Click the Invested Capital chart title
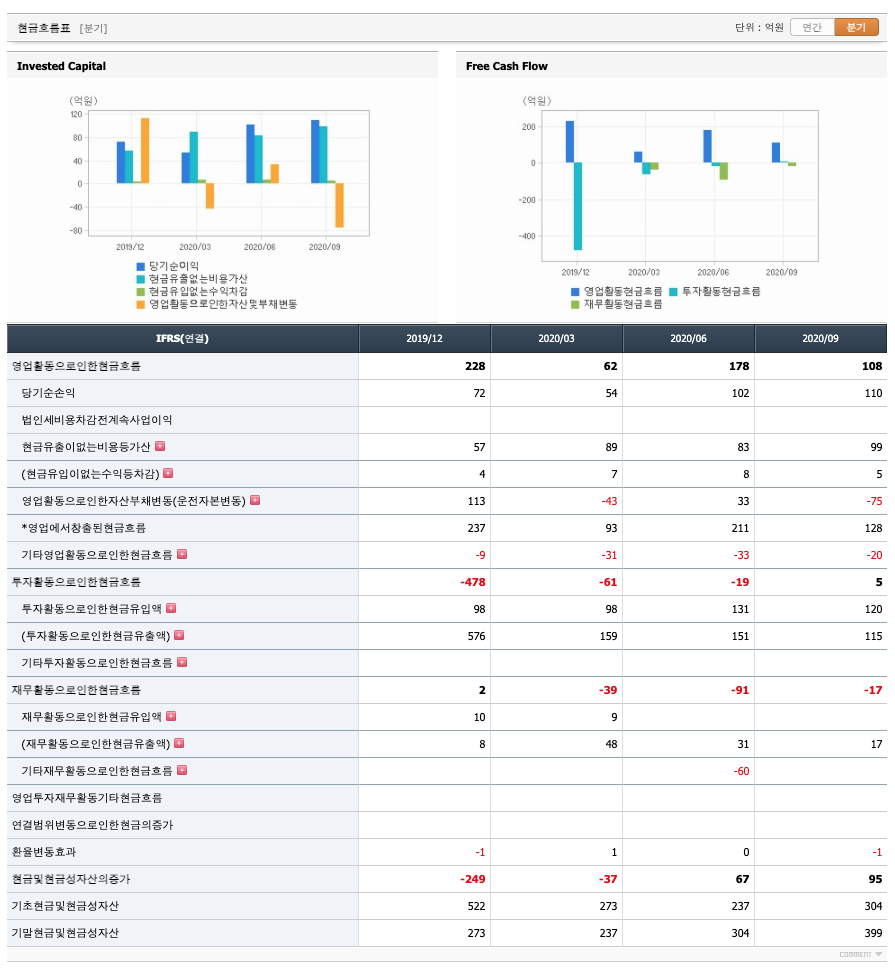The width and height of the screenshot is (895, 969). coord(61,66)
